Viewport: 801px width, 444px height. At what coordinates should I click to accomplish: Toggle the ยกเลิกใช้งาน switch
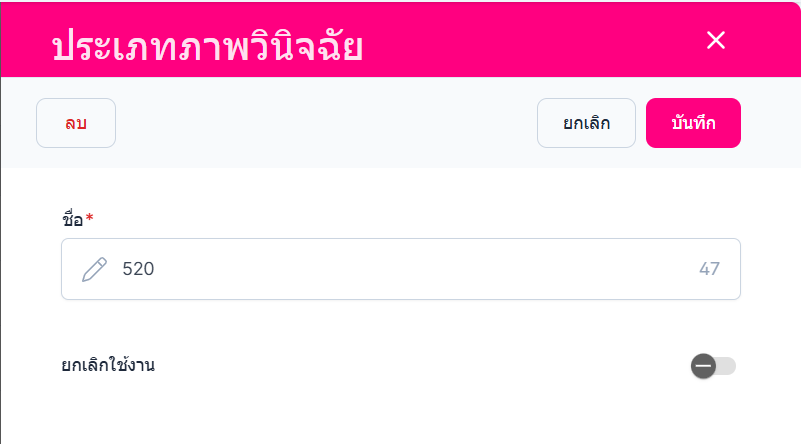713,366
